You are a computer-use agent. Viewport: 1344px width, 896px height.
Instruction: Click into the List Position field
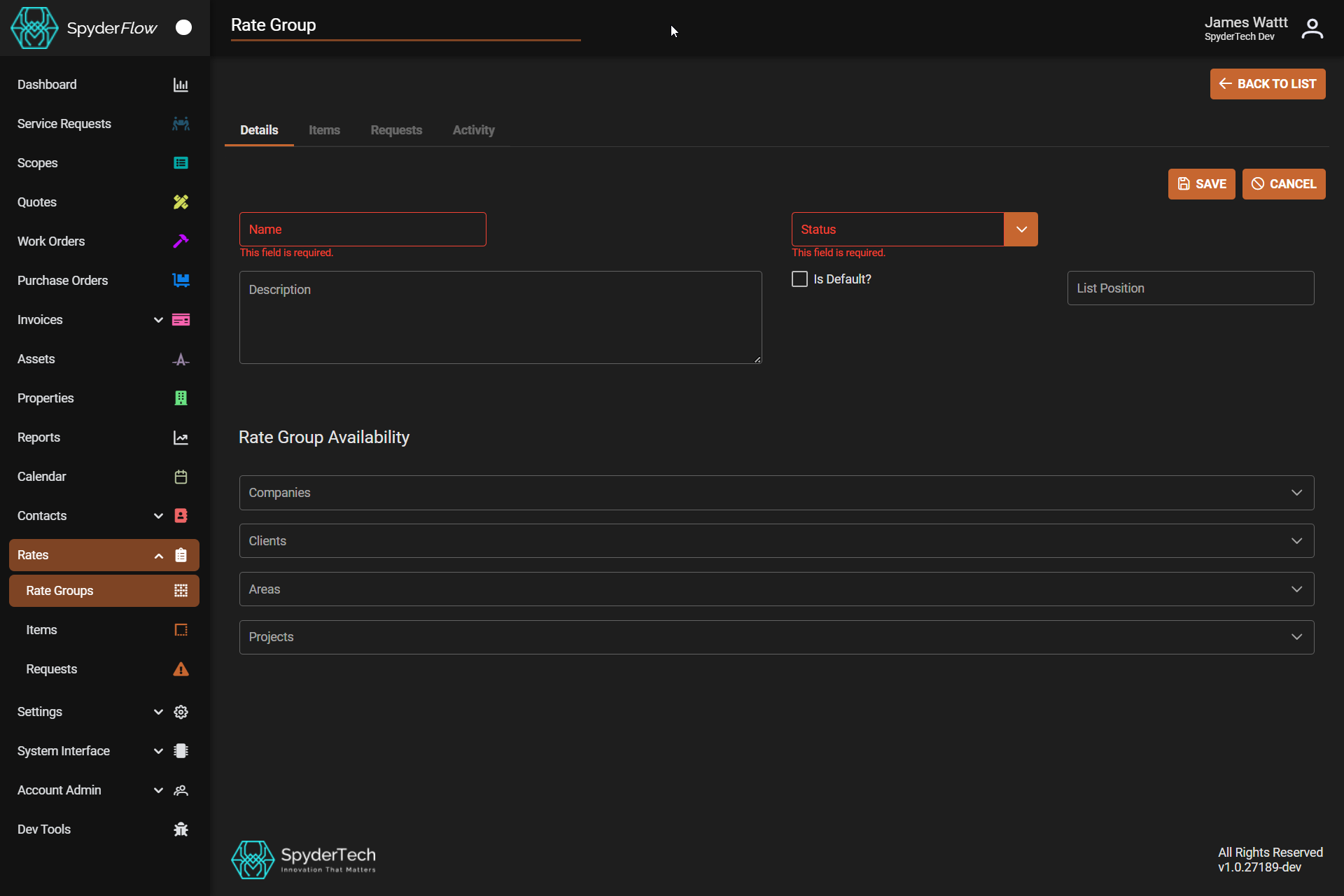(1190, 288)
